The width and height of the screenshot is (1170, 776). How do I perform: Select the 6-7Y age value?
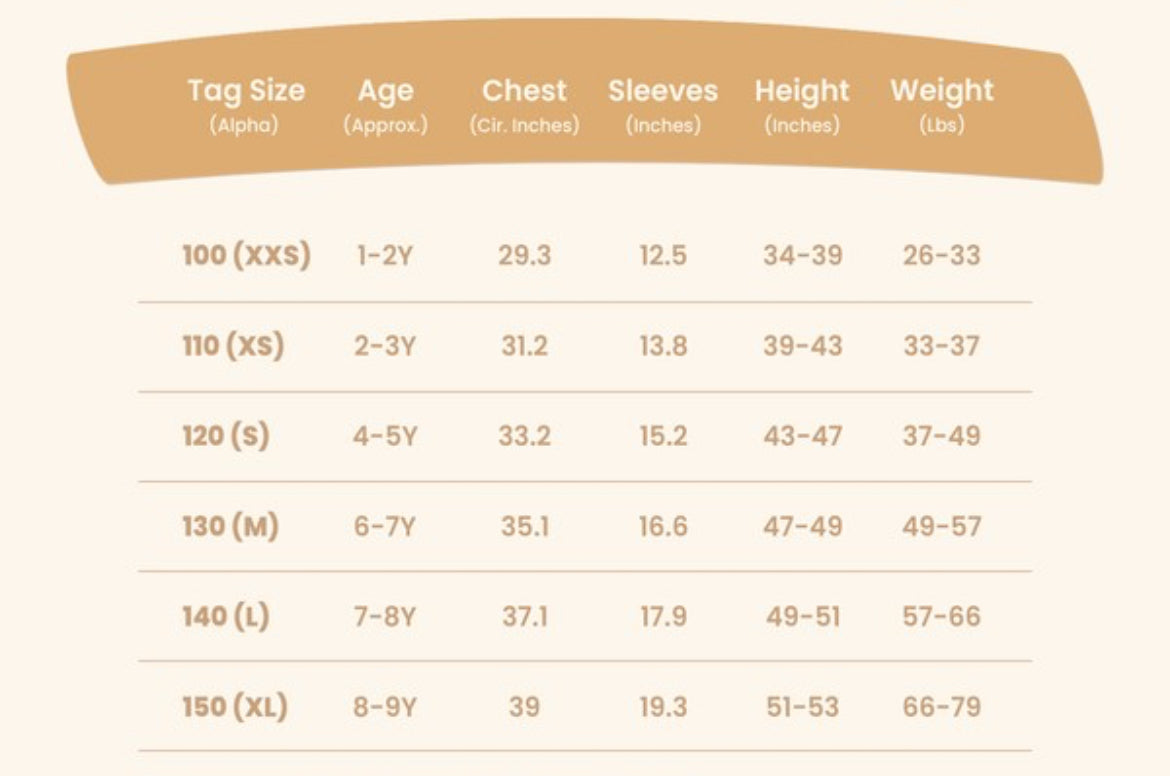click(385, 526)
